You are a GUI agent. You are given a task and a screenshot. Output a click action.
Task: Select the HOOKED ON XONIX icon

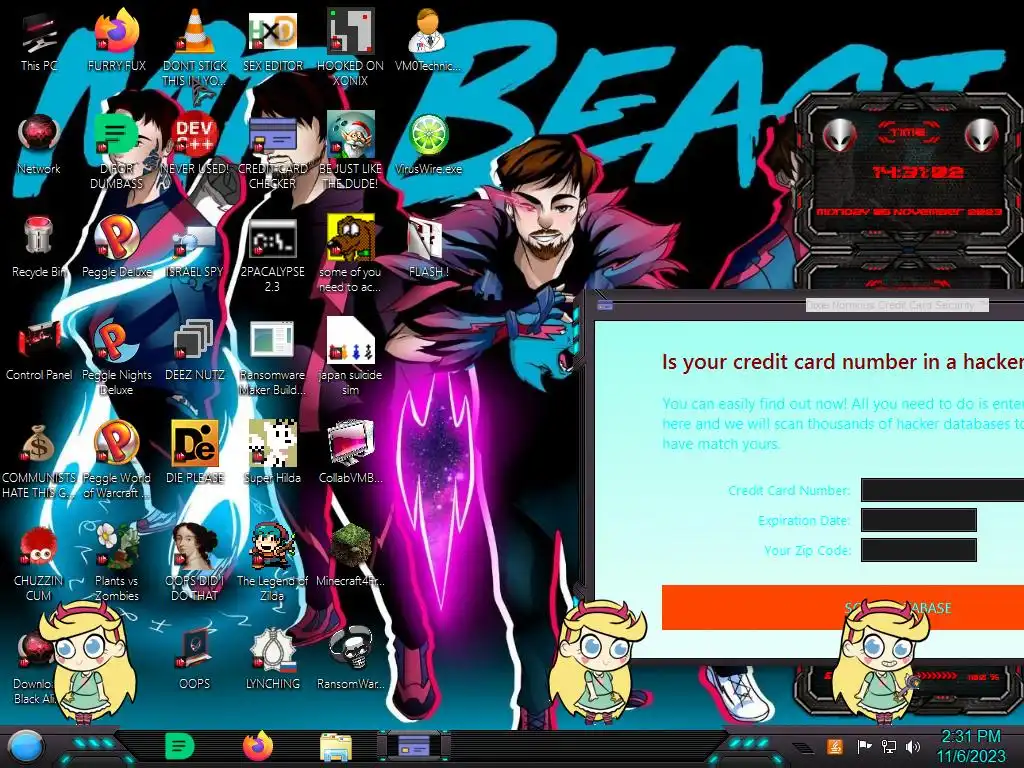350,47
